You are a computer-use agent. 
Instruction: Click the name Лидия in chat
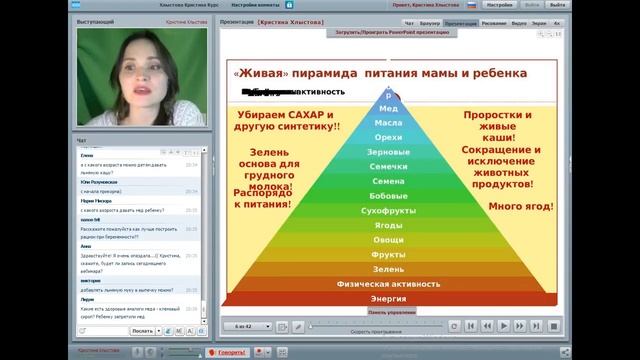(x=87, y=300)
